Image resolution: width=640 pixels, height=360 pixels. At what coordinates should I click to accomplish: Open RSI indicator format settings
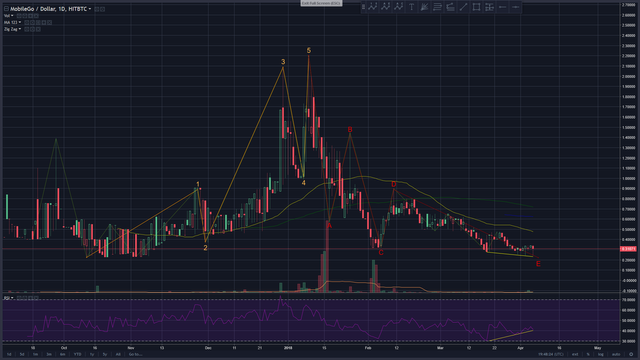[24, 298]
